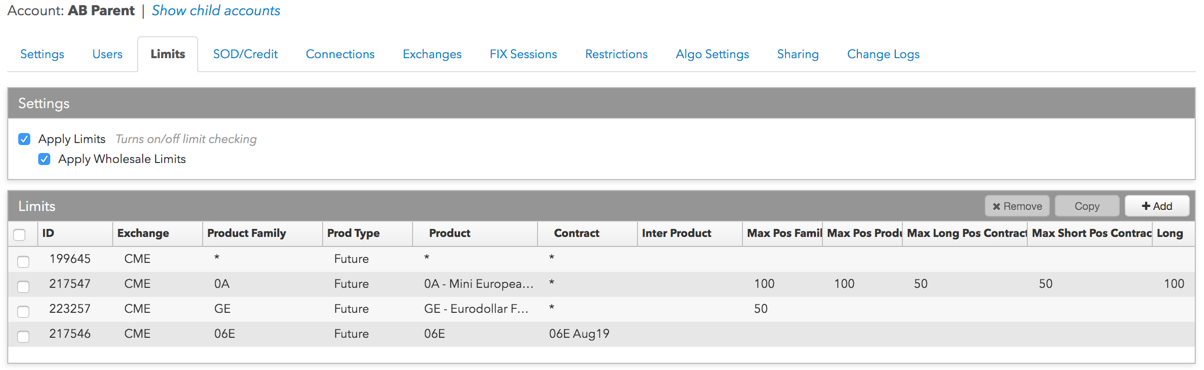The width and height of the screenshot is (1204, 370).
Task: Click the Copy button in Limits panel
Action: (1087, 206)
